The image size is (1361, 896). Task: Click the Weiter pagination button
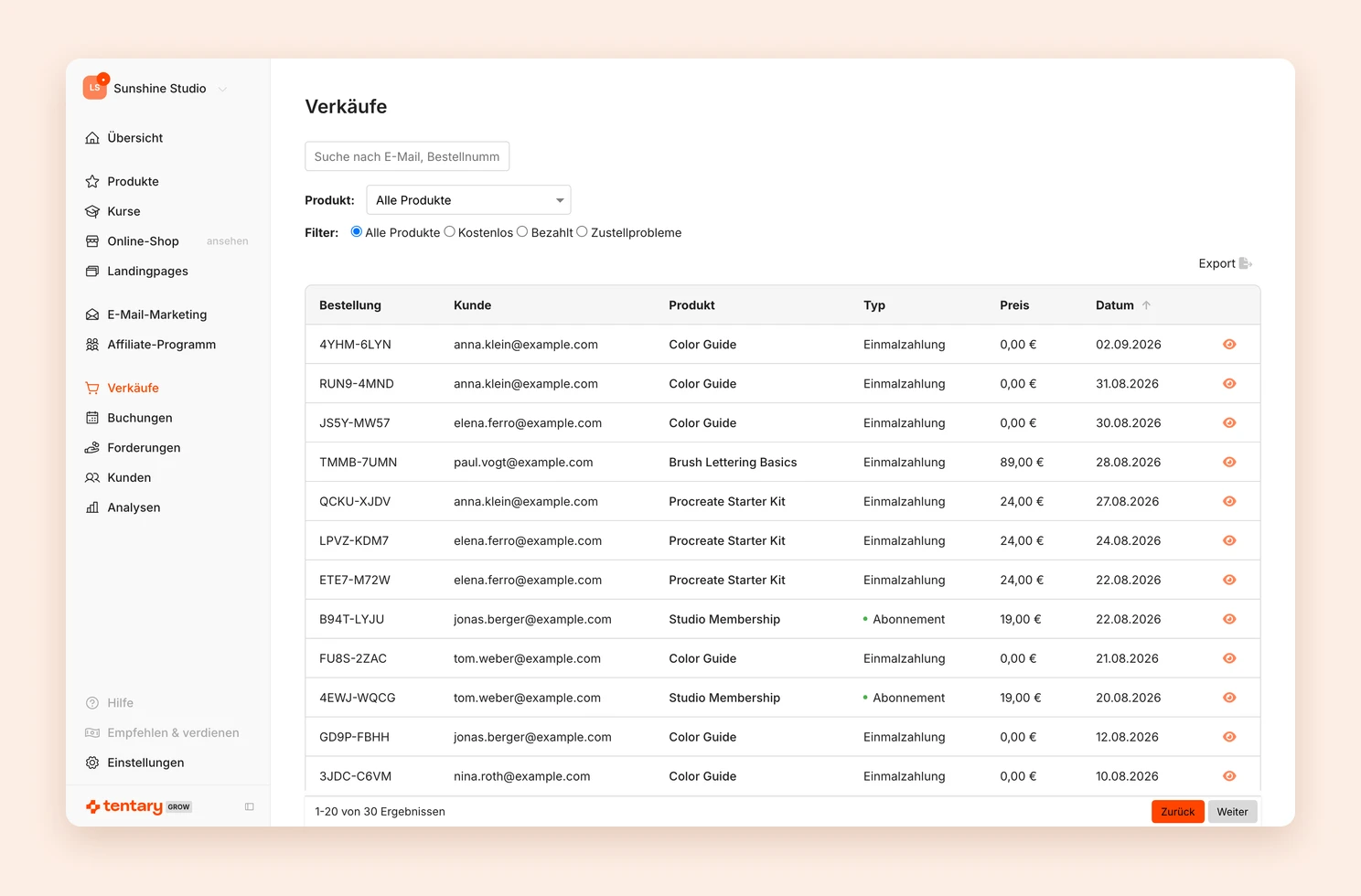point(1233,812)
